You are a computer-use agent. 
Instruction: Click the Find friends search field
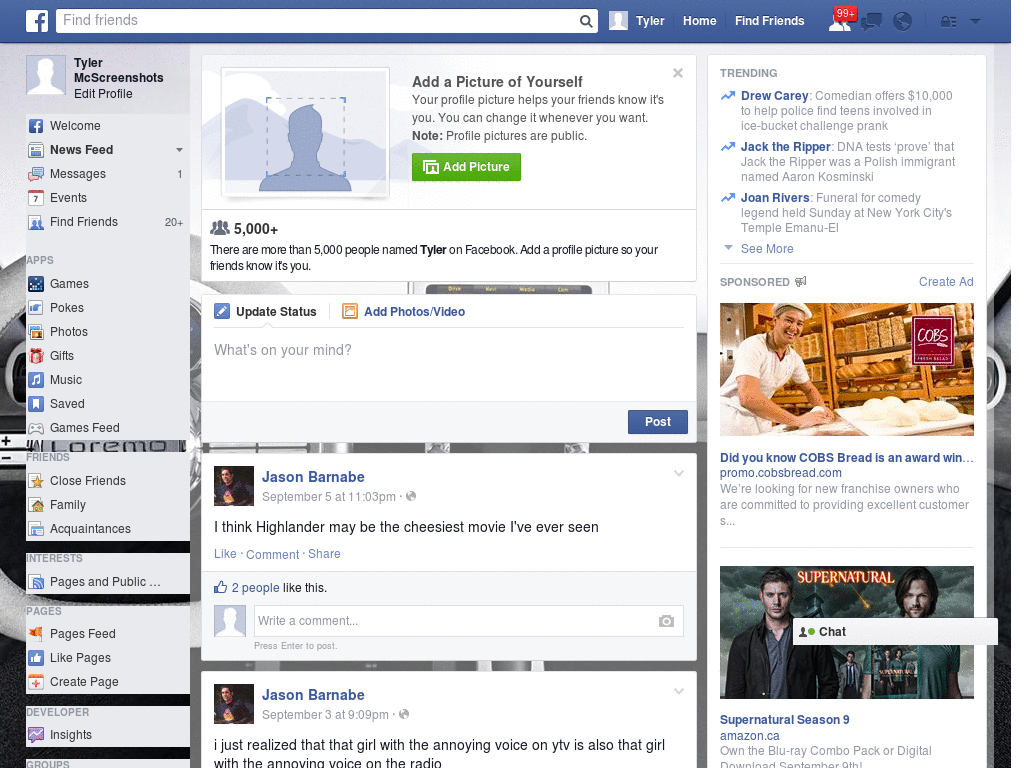point(319,21)
